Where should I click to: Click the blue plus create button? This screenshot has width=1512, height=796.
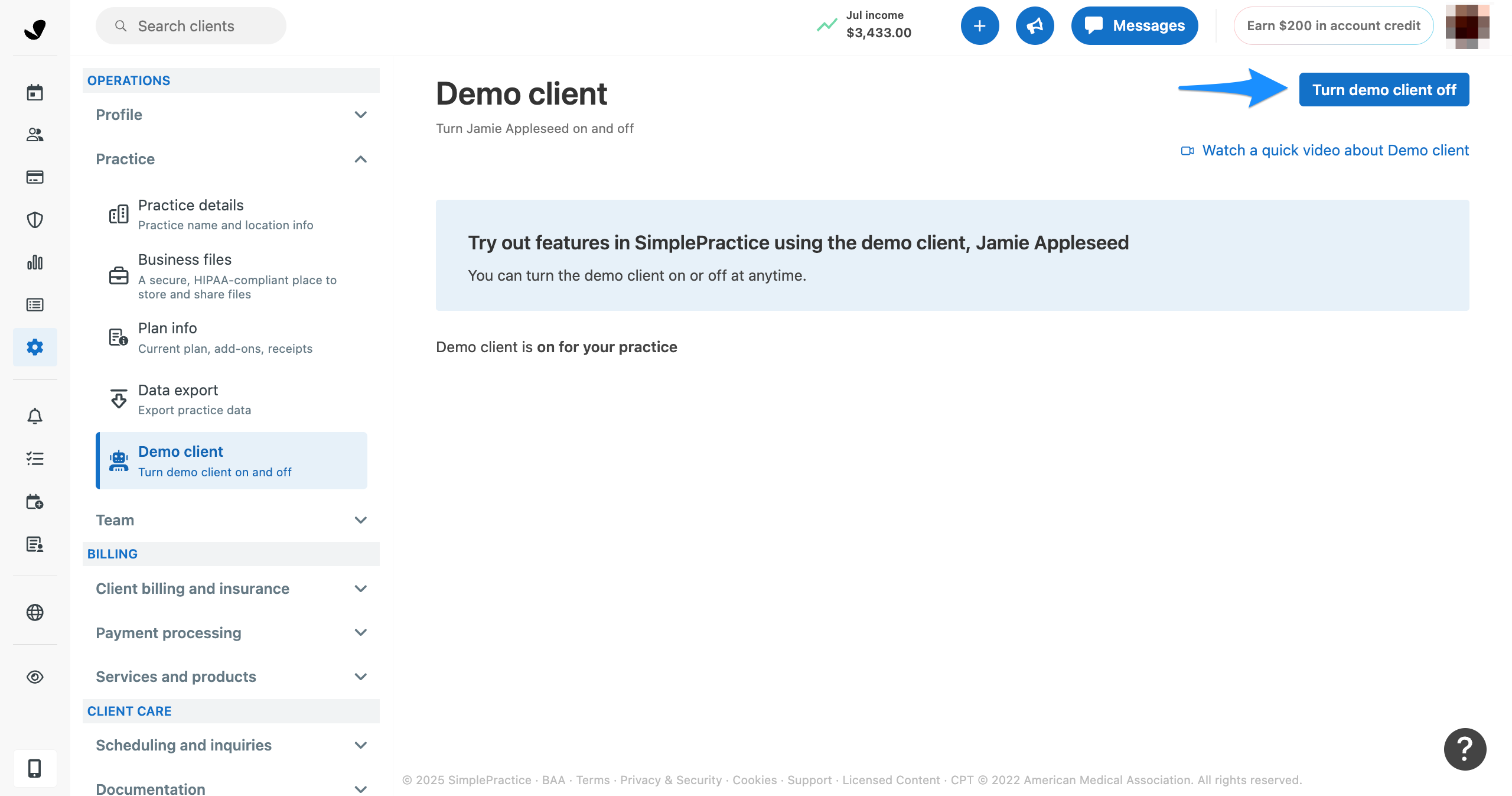tap(979, 25)
